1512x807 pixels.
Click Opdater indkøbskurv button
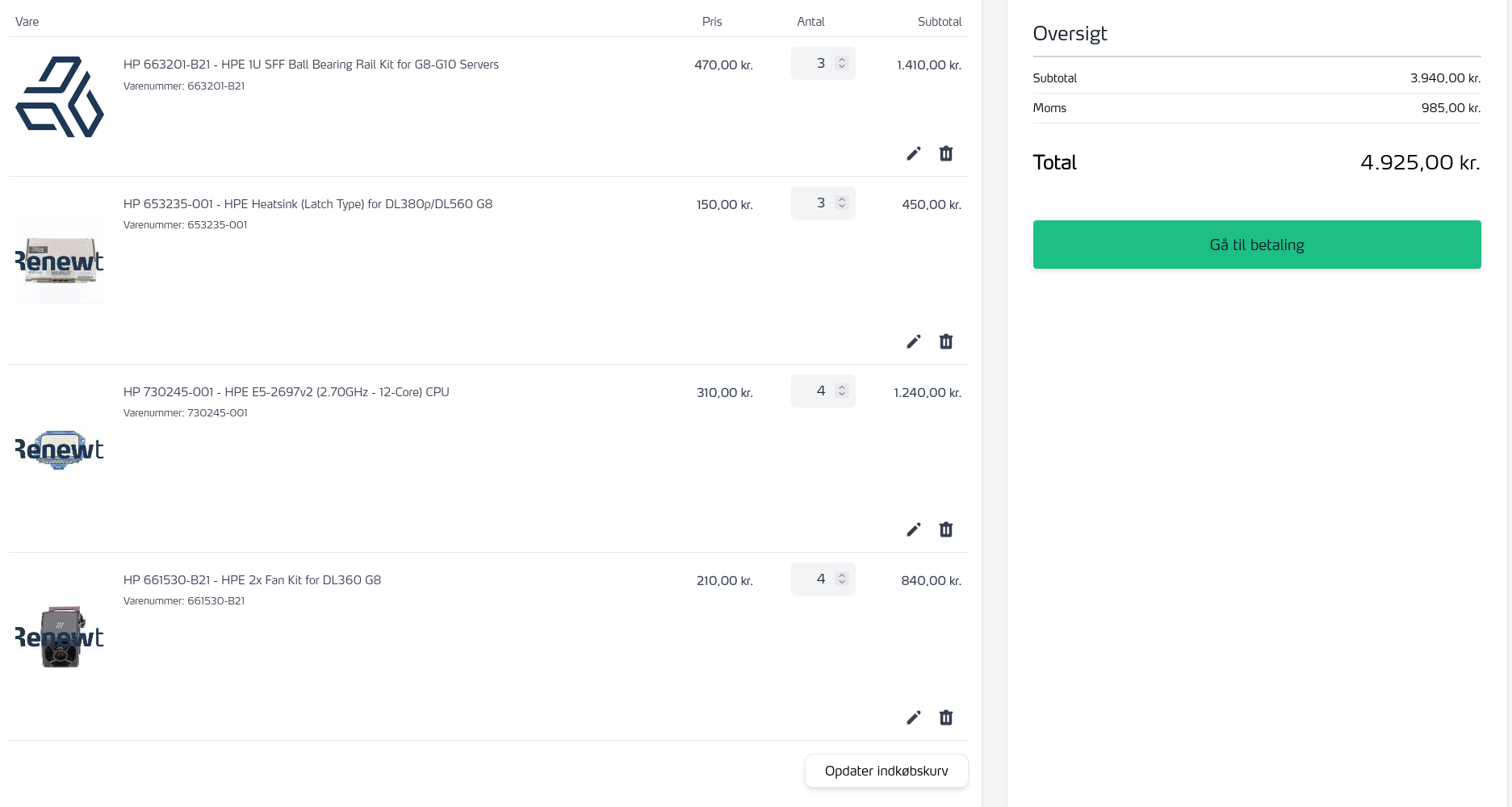tap(886, 771)
